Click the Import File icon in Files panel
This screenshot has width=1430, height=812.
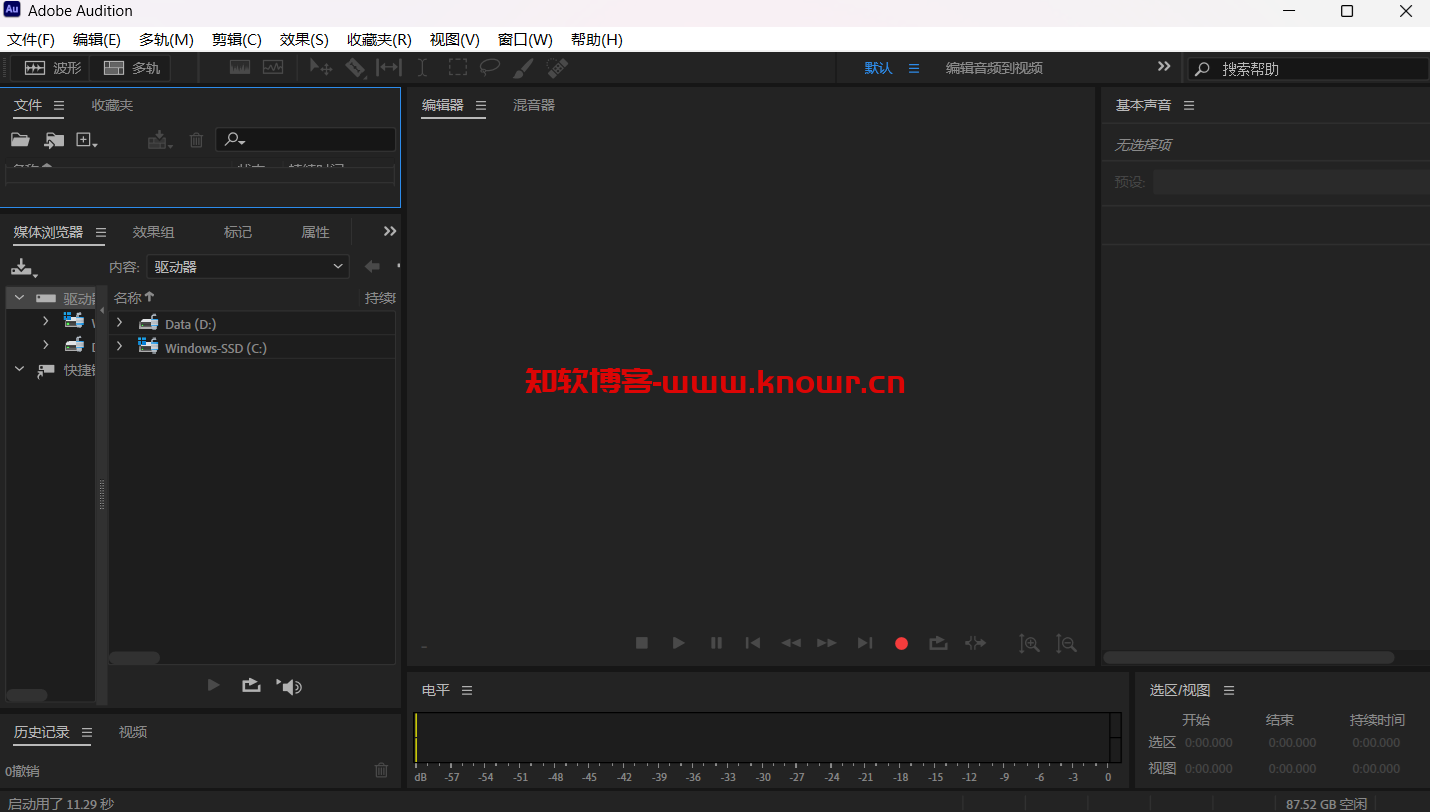(x=54, y=140)
